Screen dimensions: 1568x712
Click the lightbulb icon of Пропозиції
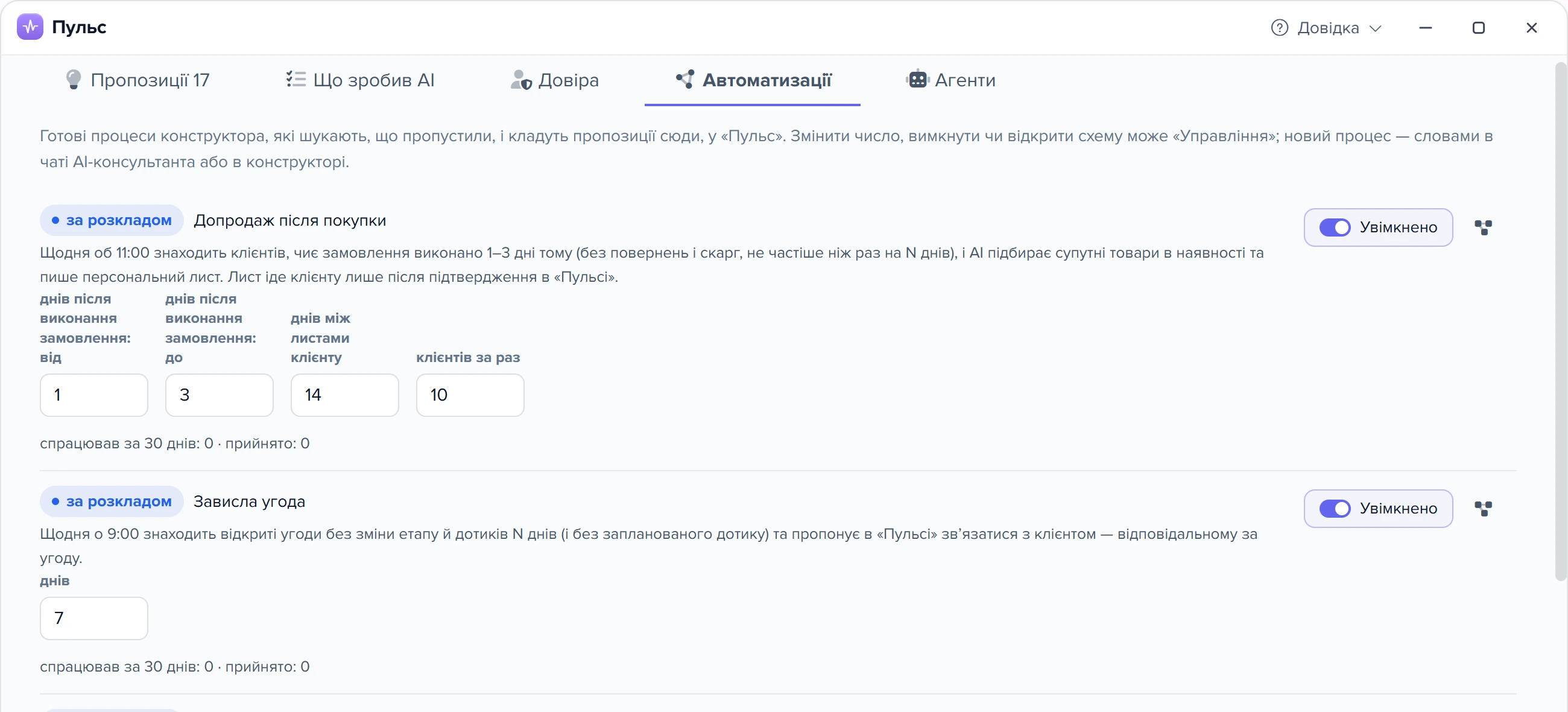(73, 80)
